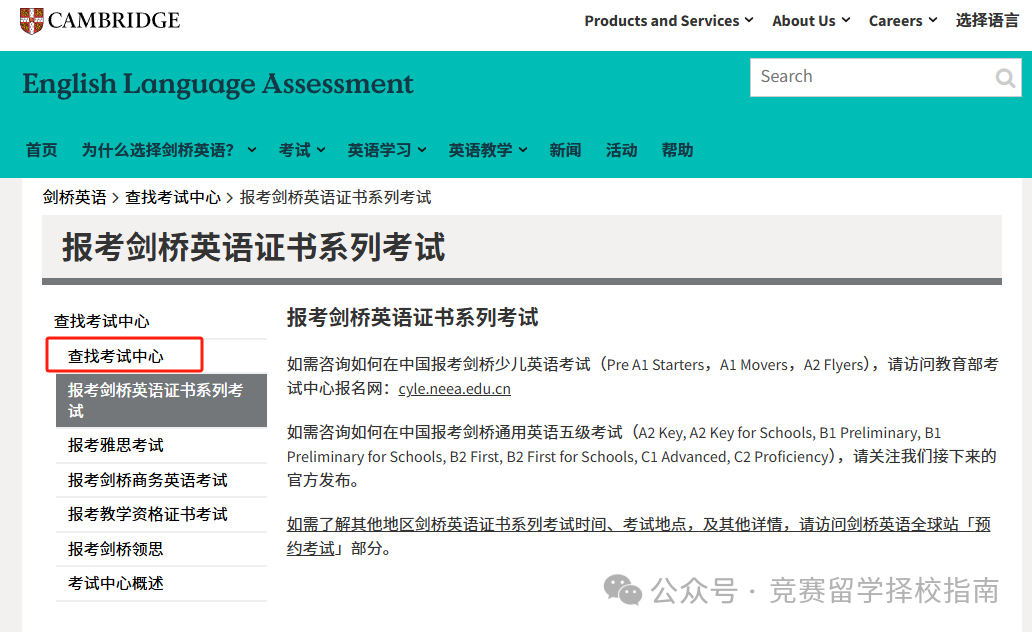
Task: Open the cyle.neea.edu.cn link
Action: coord(455,389)
